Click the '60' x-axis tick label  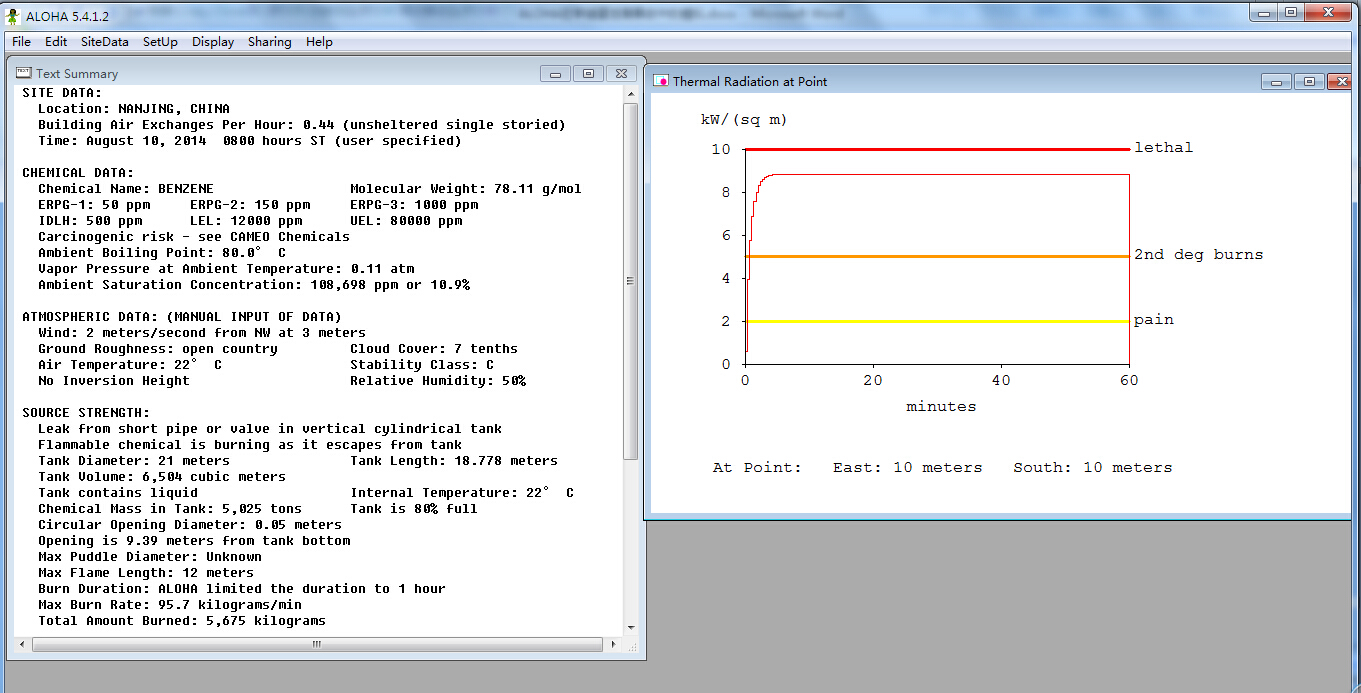tap(1130, 381)
